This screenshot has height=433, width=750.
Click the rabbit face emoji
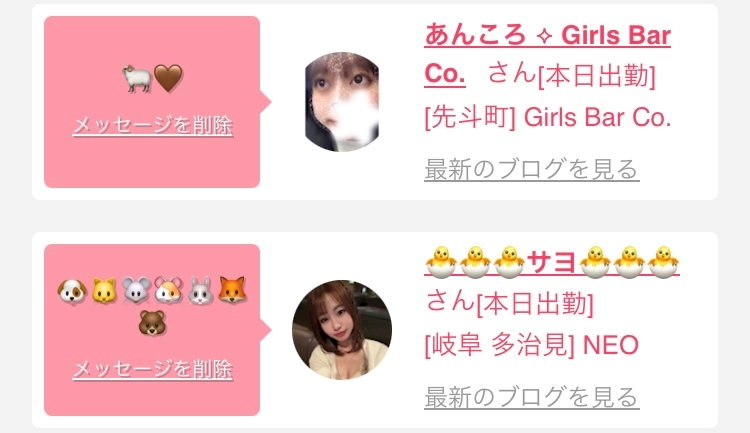[x=200, y=290]
